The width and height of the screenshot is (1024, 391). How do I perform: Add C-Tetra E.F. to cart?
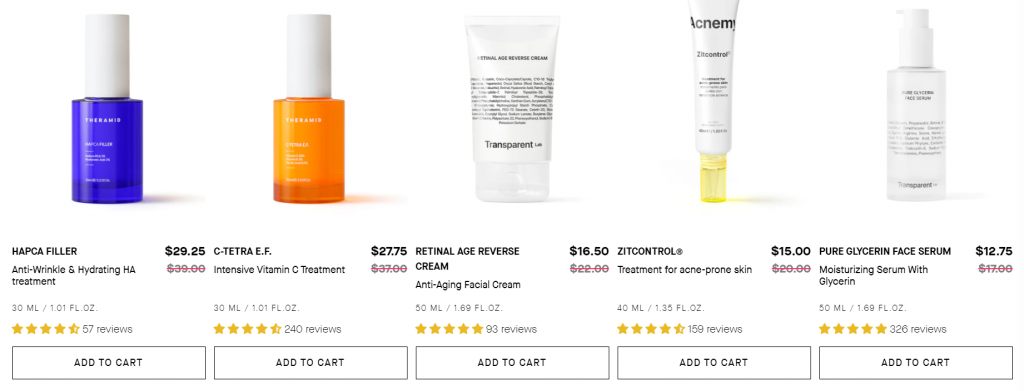point(310,362)
